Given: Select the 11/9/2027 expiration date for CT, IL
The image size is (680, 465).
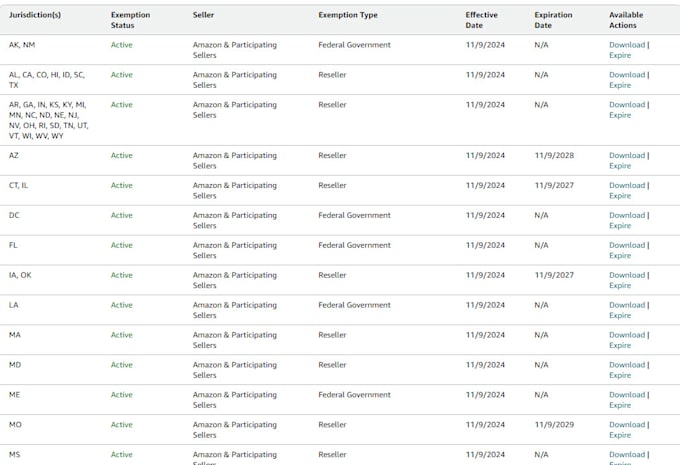Looking at the screenshot, I should click(x=554, y=185).
